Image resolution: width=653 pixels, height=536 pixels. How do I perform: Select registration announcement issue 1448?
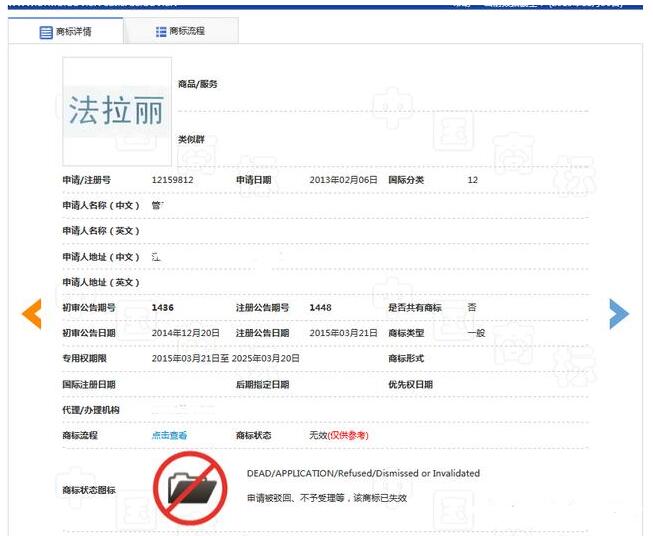tap(320, 308)
